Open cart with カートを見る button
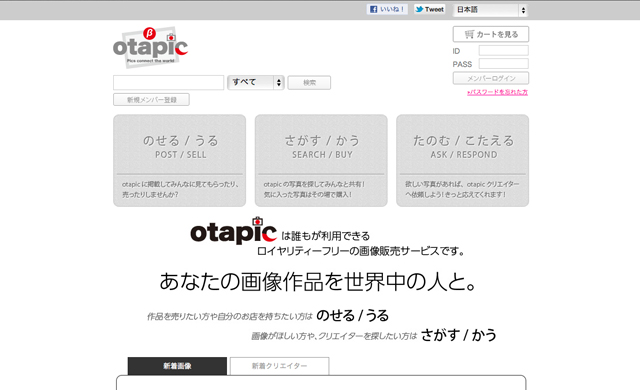640x390 pixels. point(491,34)
